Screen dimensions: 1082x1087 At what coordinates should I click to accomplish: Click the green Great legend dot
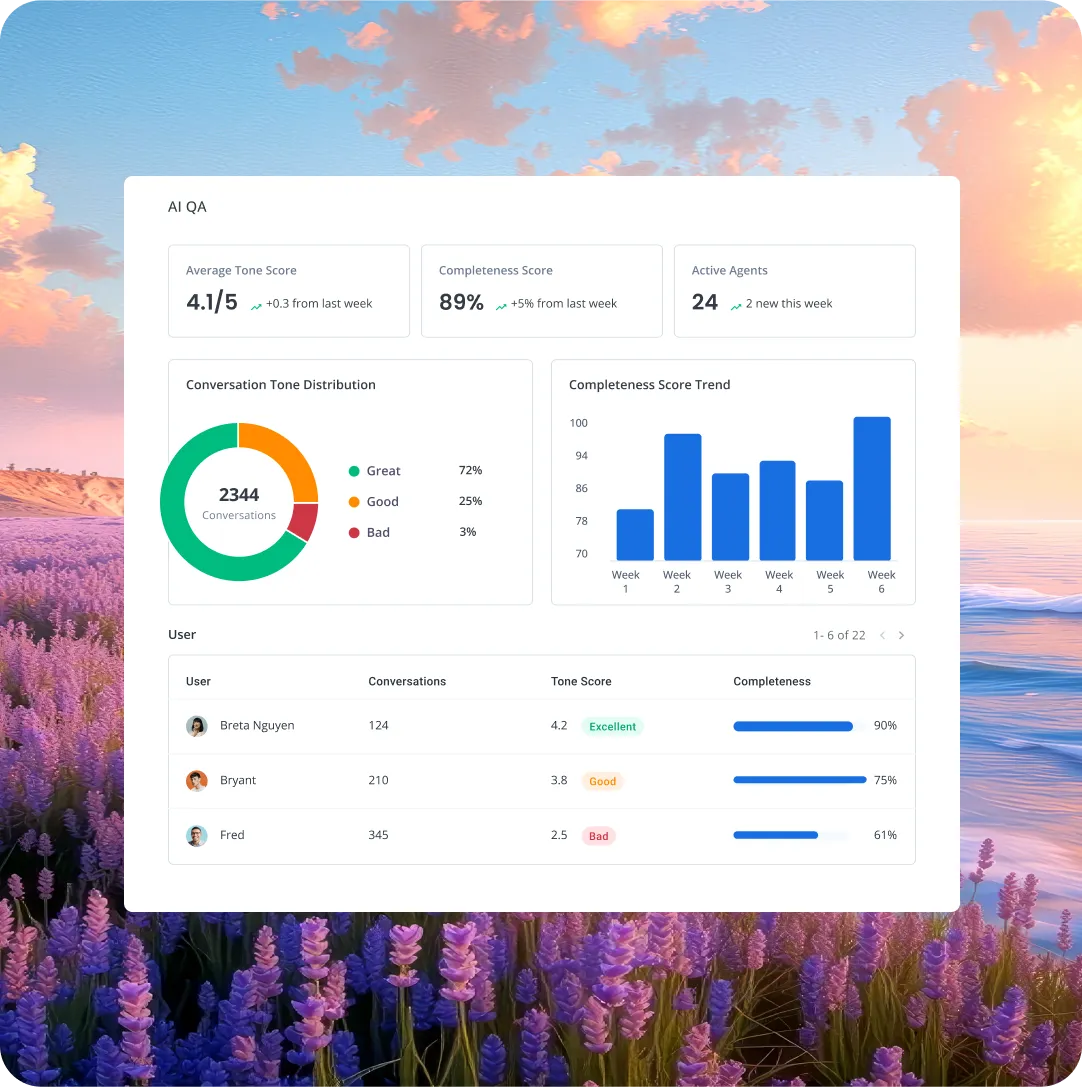tap(354, 471)
